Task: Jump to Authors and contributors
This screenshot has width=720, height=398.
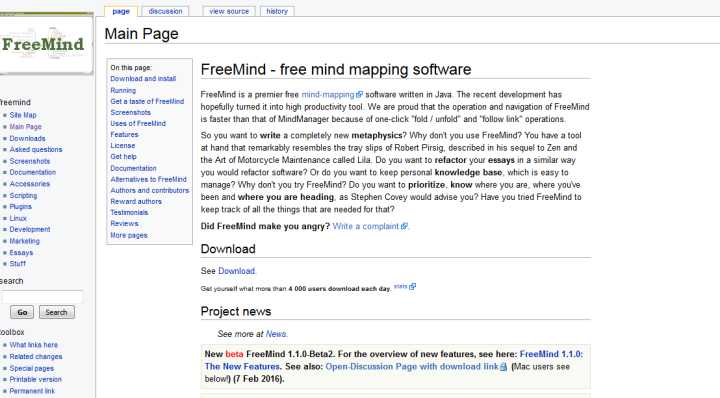Action: 150,191
